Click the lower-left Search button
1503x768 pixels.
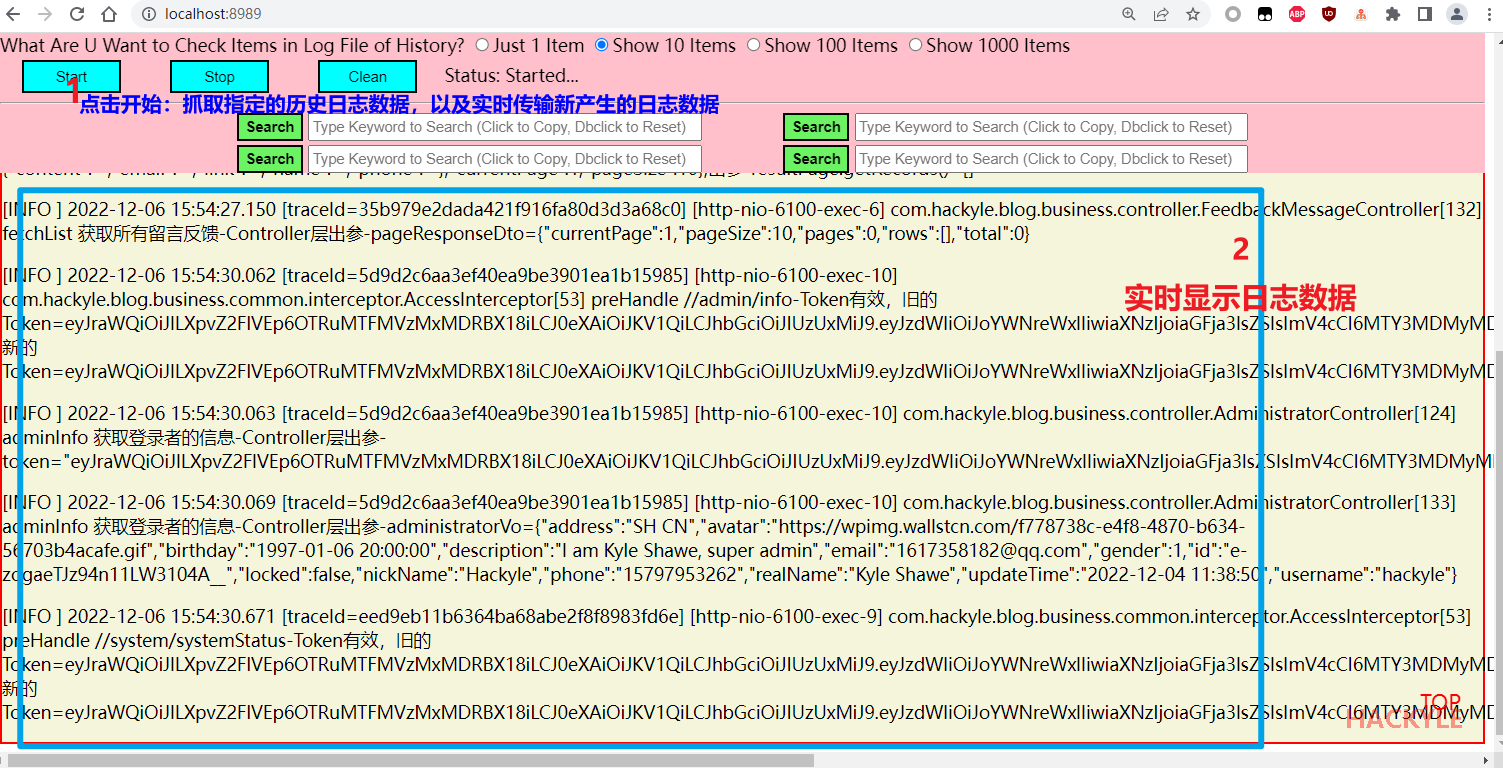tap(270, 159)
